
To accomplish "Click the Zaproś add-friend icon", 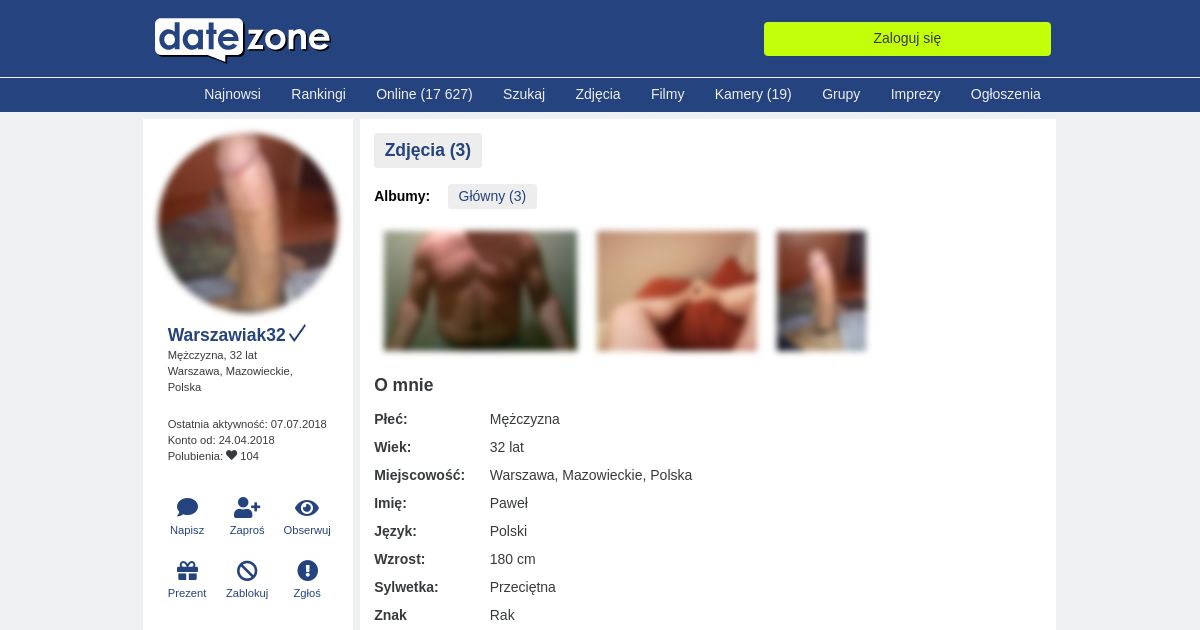I will tap(247, 508).
